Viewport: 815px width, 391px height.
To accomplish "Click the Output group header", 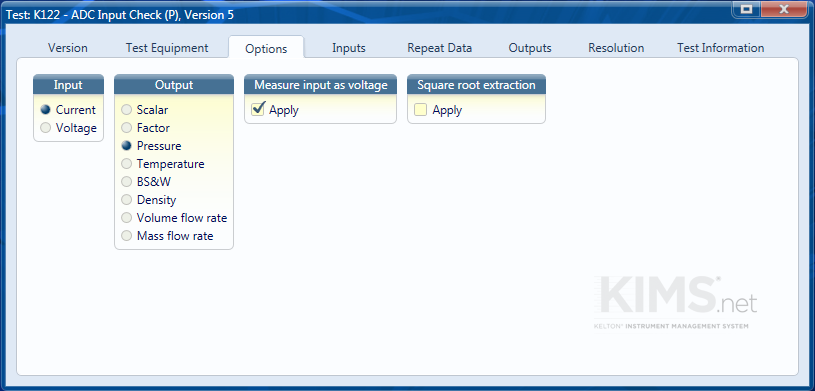I will [174, 85].
